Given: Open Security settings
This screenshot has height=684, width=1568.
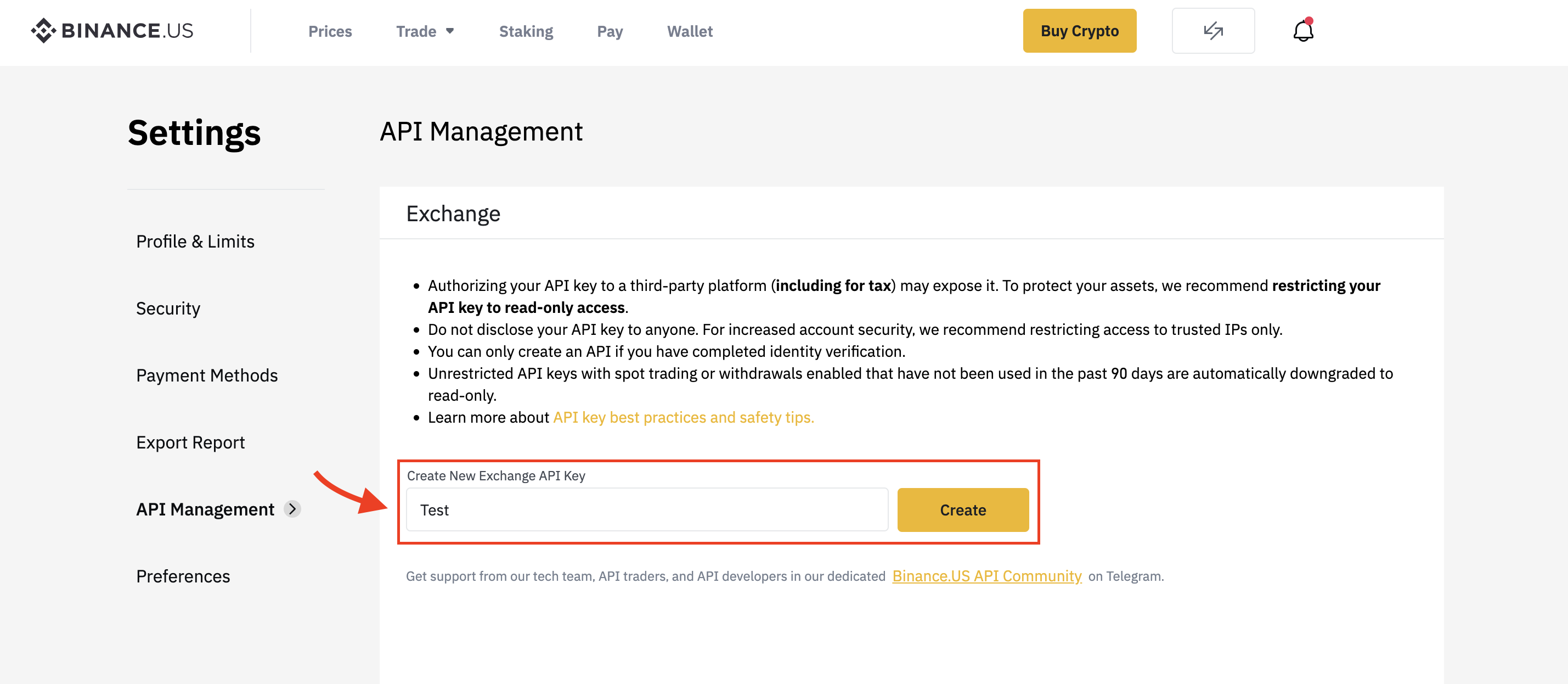Looking at the screenshot, I should (168, 308).
